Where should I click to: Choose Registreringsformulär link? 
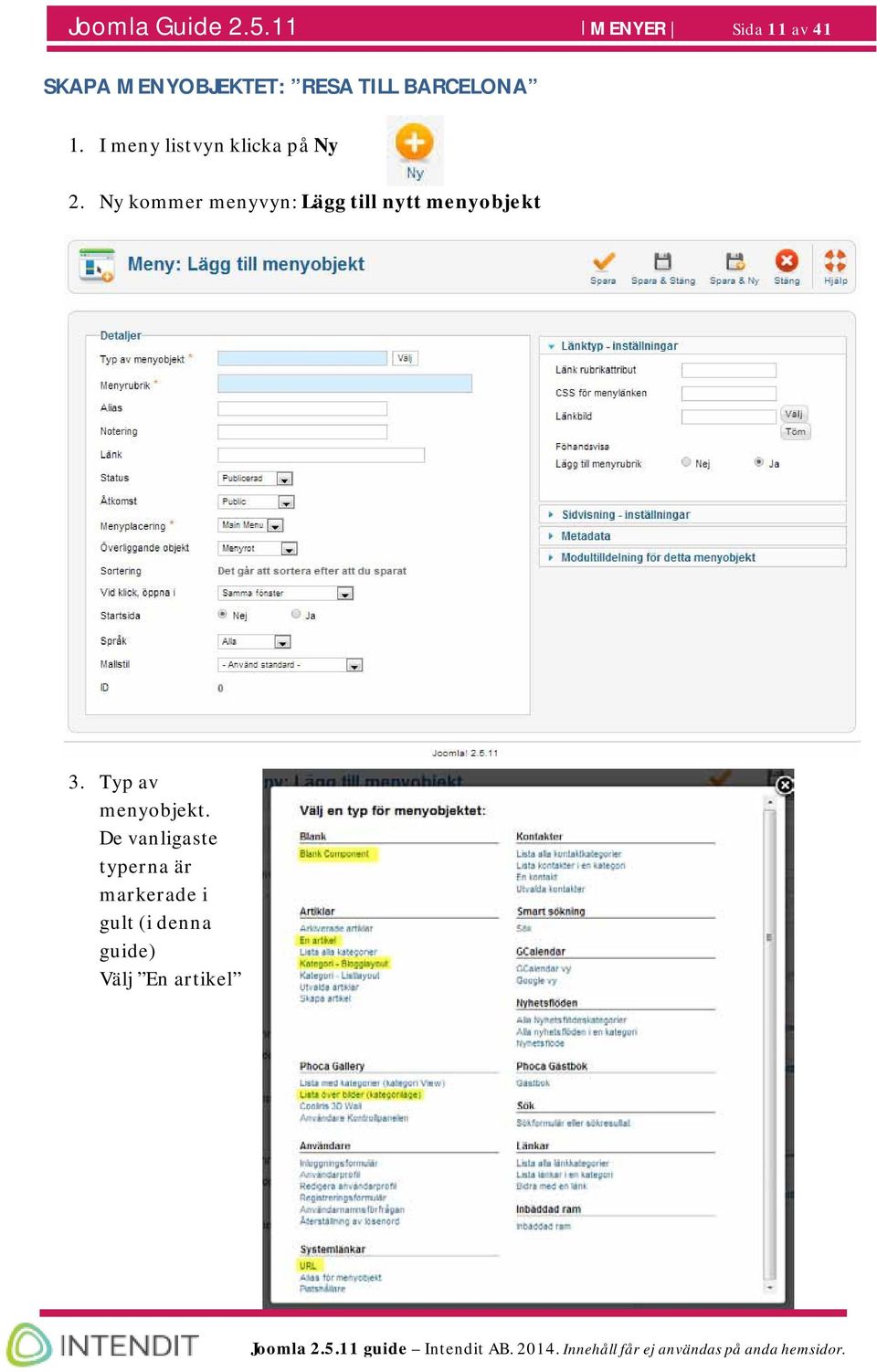click(x=343, y=1198)
